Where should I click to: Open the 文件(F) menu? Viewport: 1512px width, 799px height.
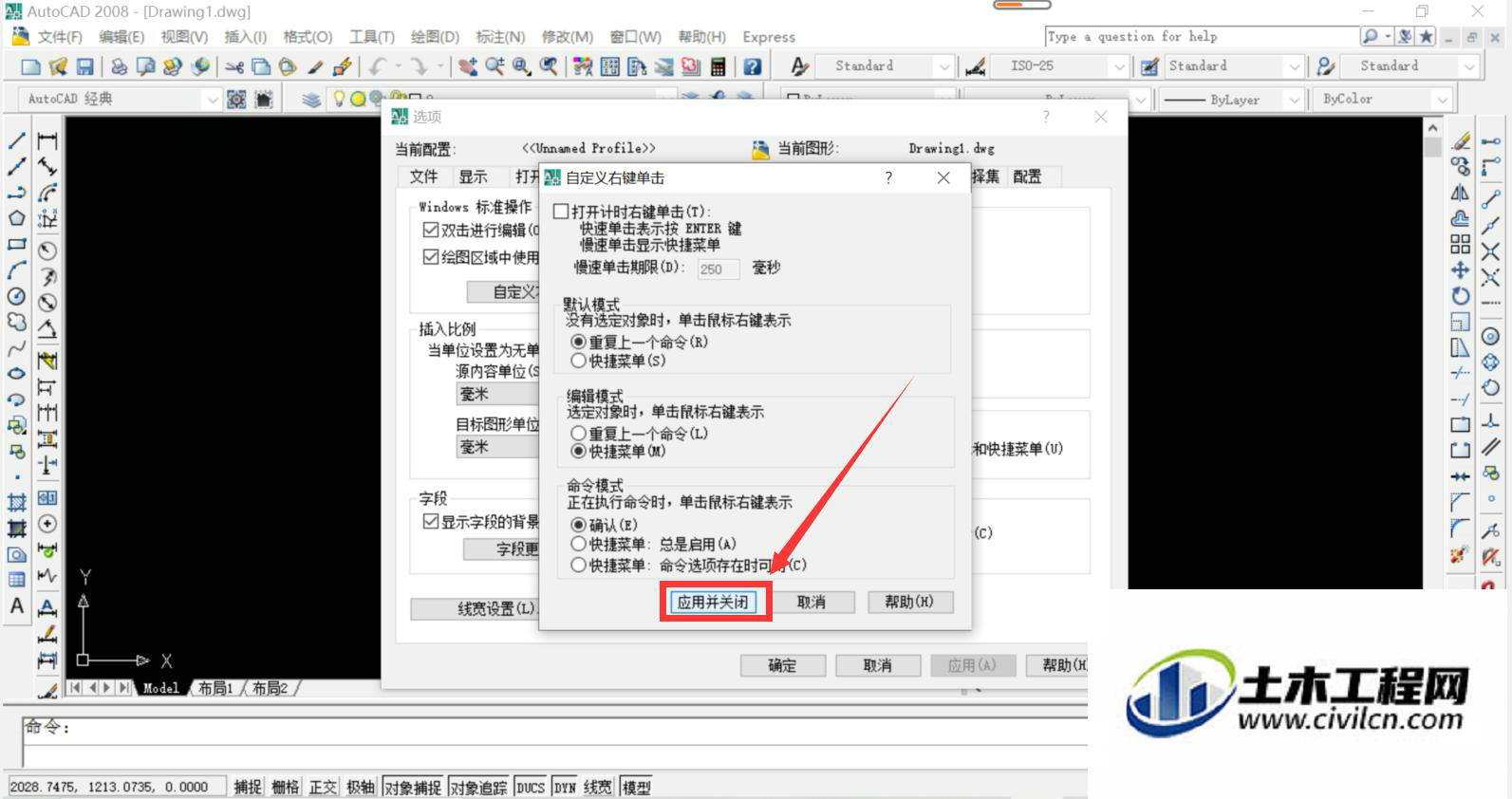click(x=60, y=37)
